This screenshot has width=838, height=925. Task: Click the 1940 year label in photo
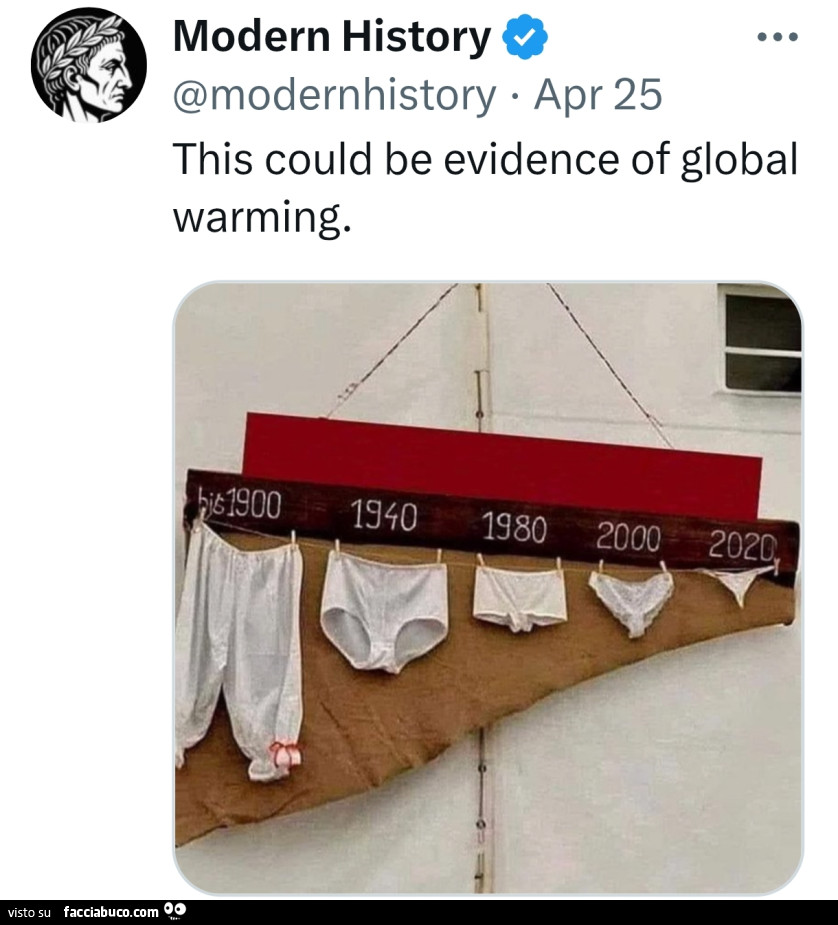coord(385,516)
